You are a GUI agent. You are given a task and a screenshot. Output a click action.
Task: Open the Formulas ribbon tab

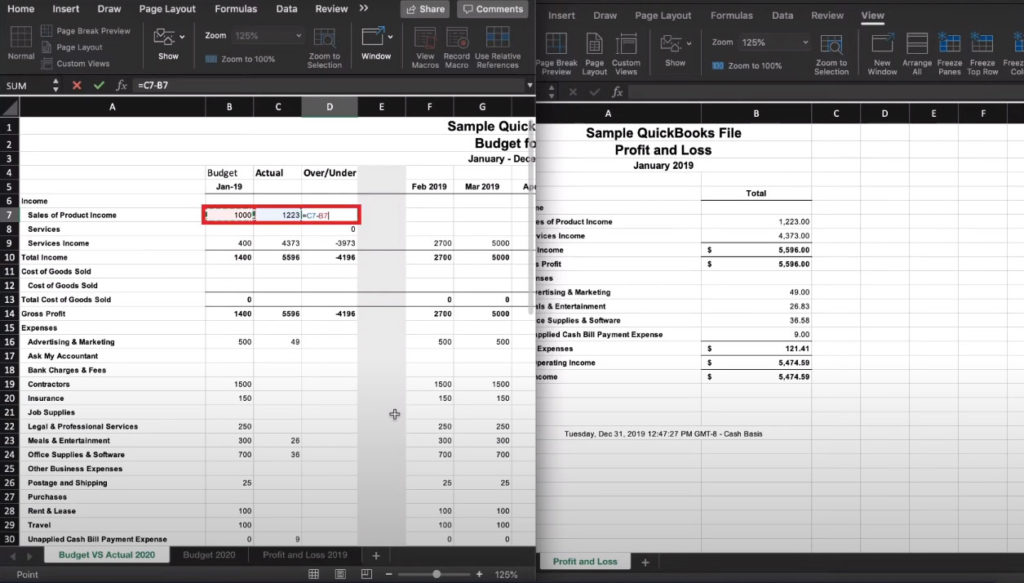(x=236, y=8)
